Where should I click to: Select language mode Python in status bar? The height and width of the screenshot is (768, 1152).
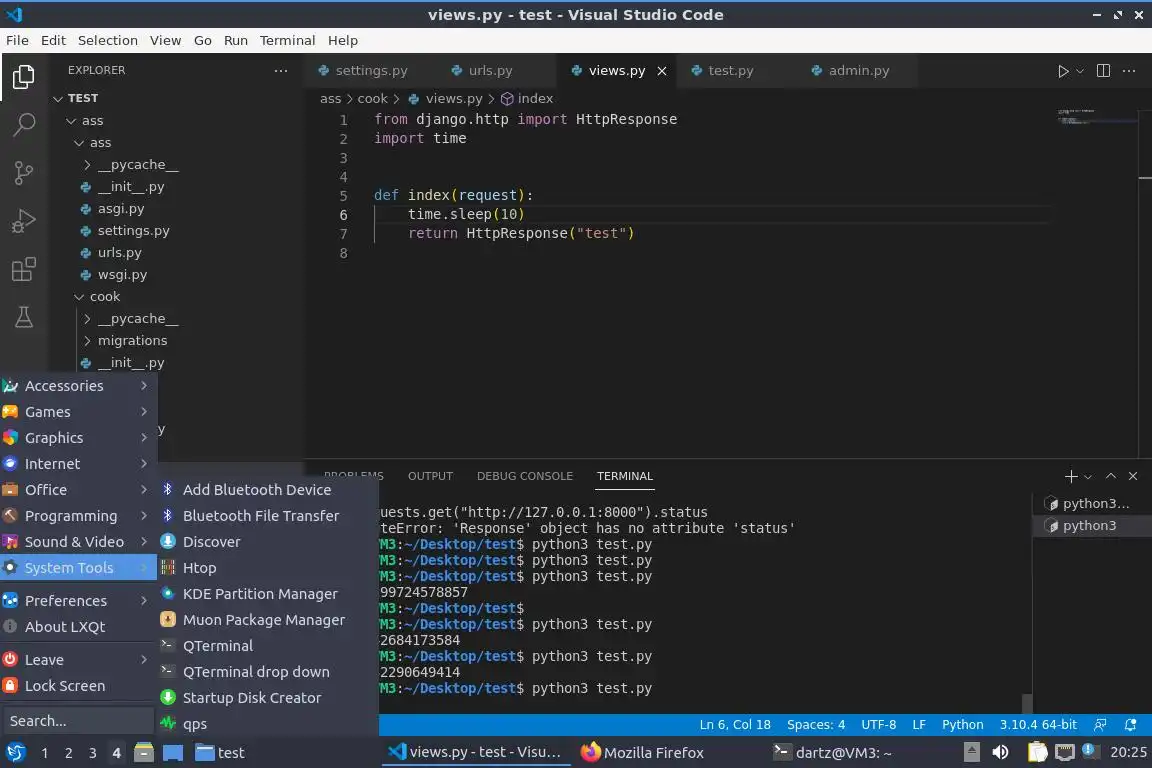tap(962, 725)
